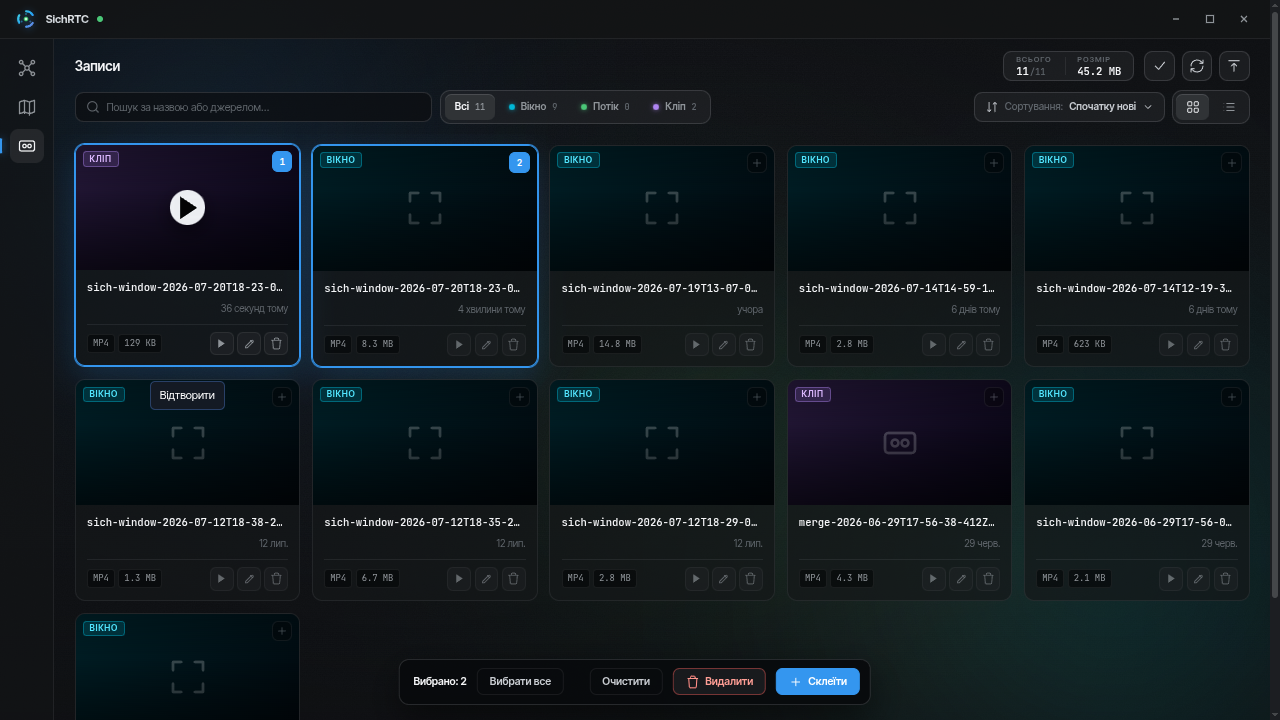Filter recordings by 'Вікно' tab
The width and height of the screenshot is (1280, 720).
(x=533, y=107)
